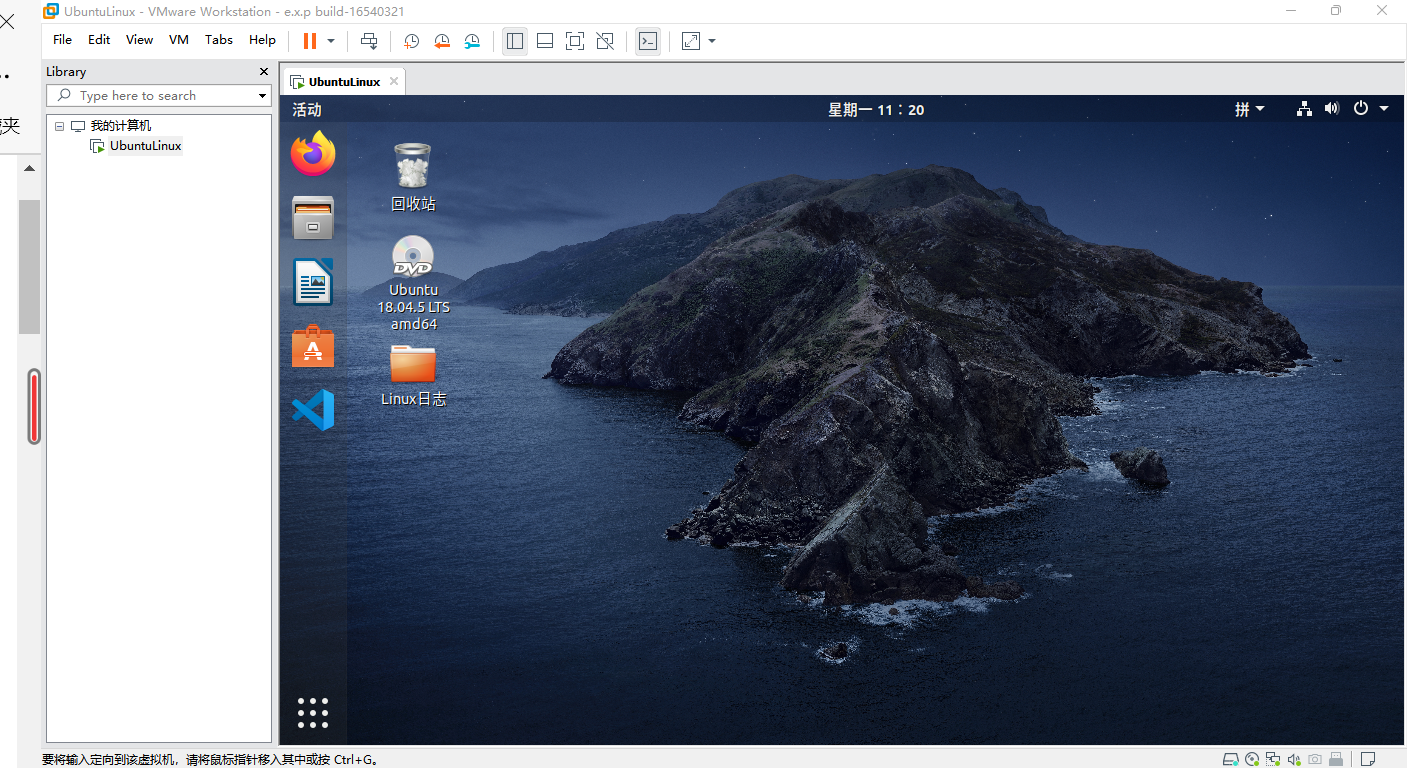
Task: Toggle Unity mode for the VM
Action: click(605, 41)
